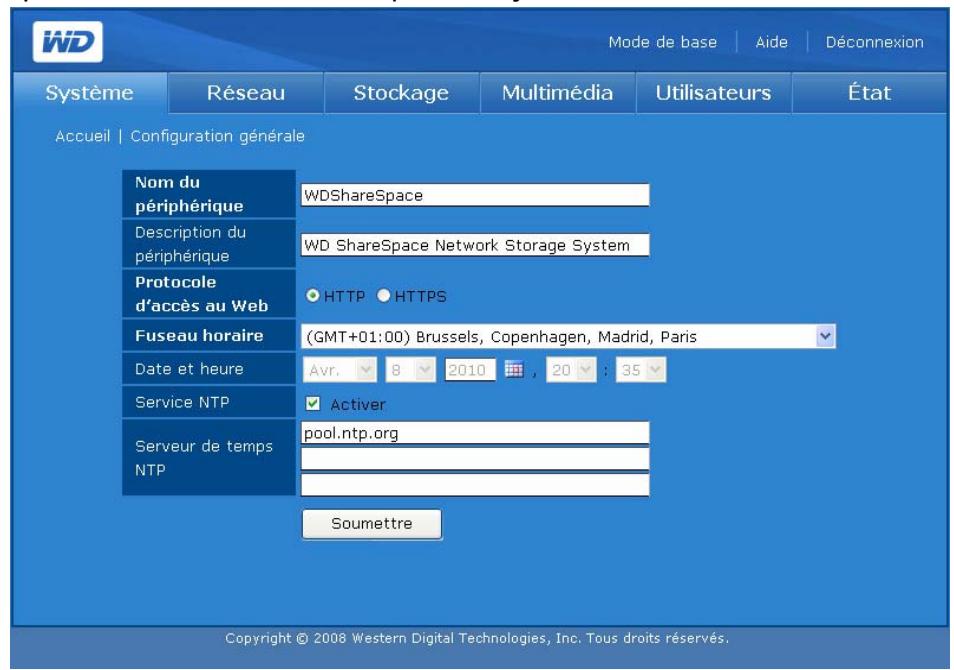The height and width of the screenshot is (670, 954).
Task: Click the Soumettre button
Action: [x=372, y=524]
